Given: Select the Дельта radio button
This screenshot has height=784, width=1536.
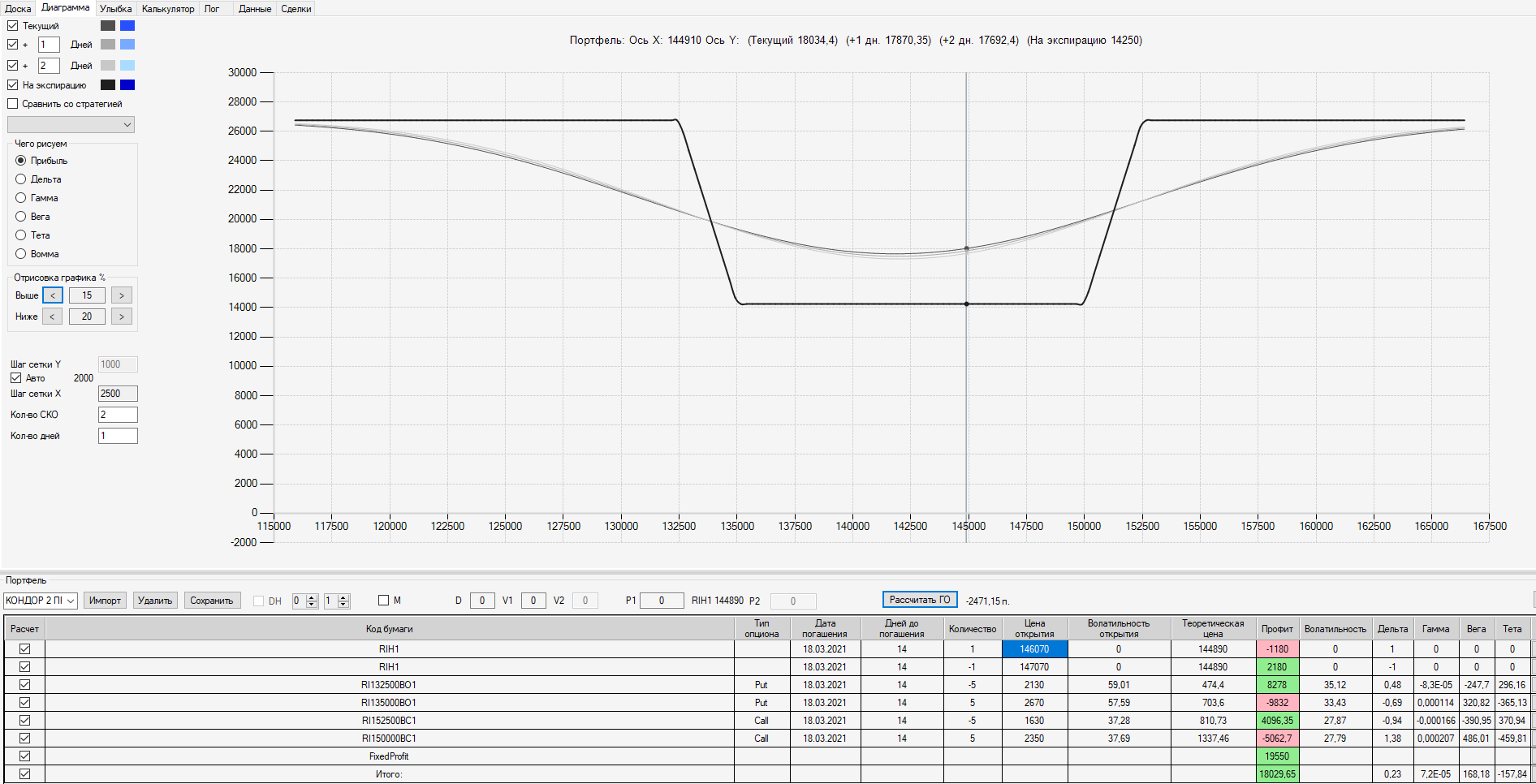Looking at the screenshot, I should pyautogui.click(x=21, y=179).
